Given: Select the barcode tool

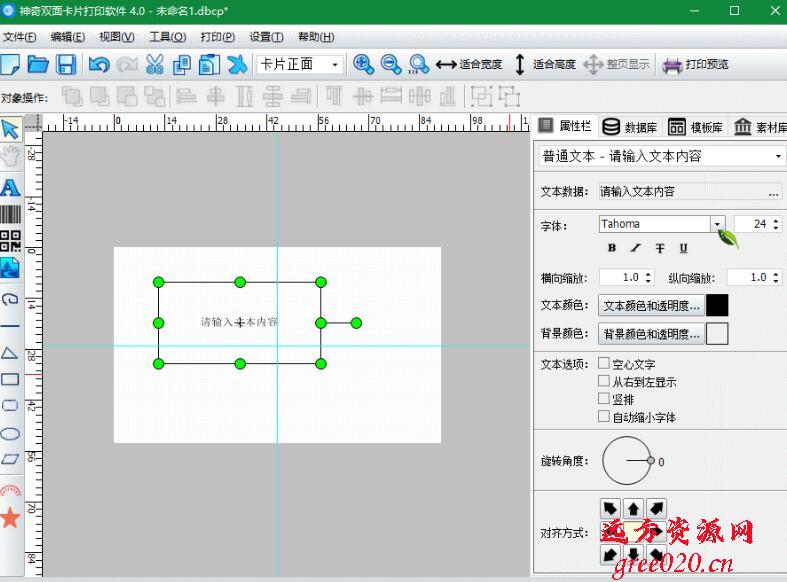Looking at the screenshot, I should (x=10, y=214).
